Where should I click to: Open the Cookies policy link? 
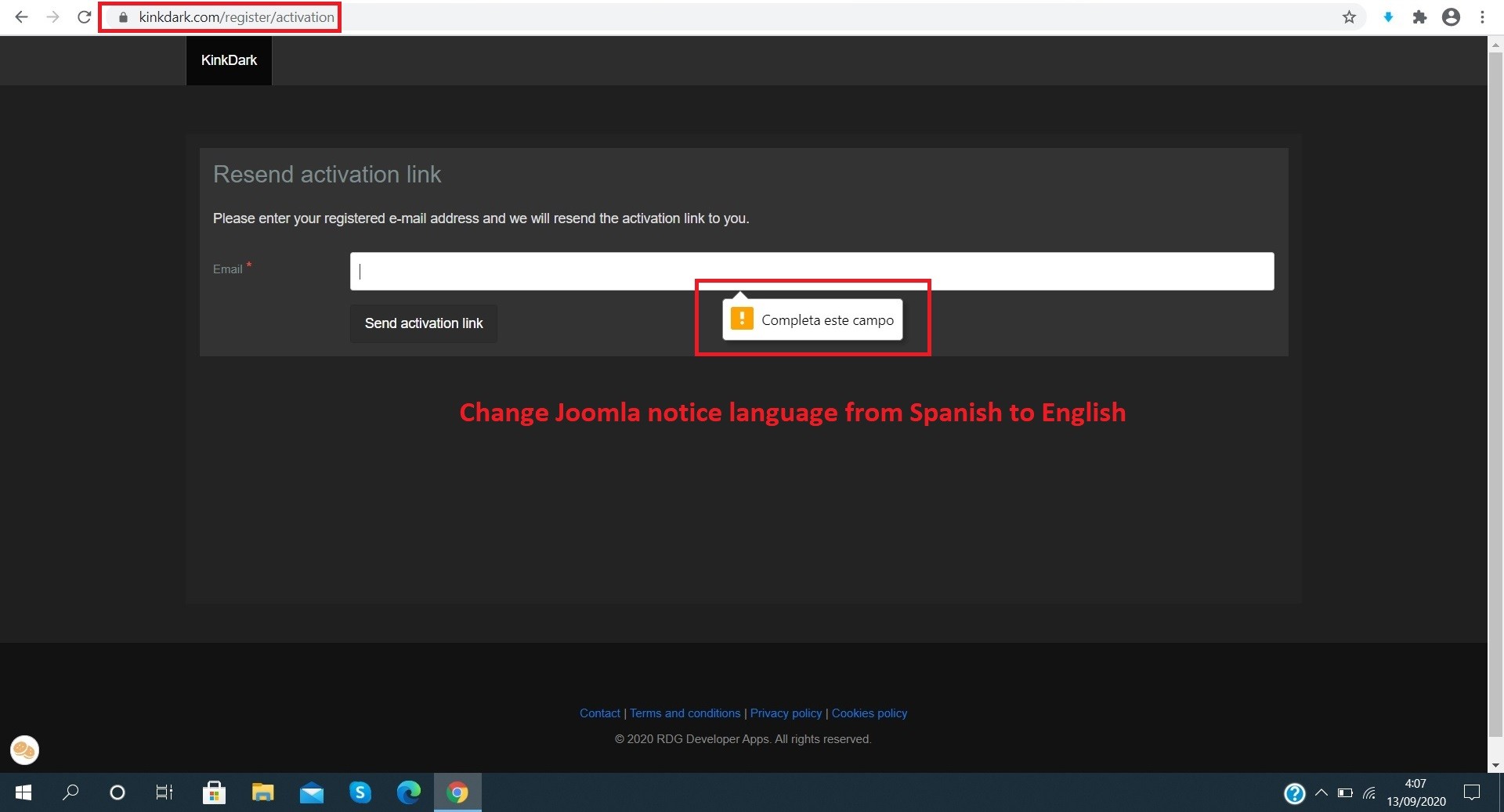[869, 713]
